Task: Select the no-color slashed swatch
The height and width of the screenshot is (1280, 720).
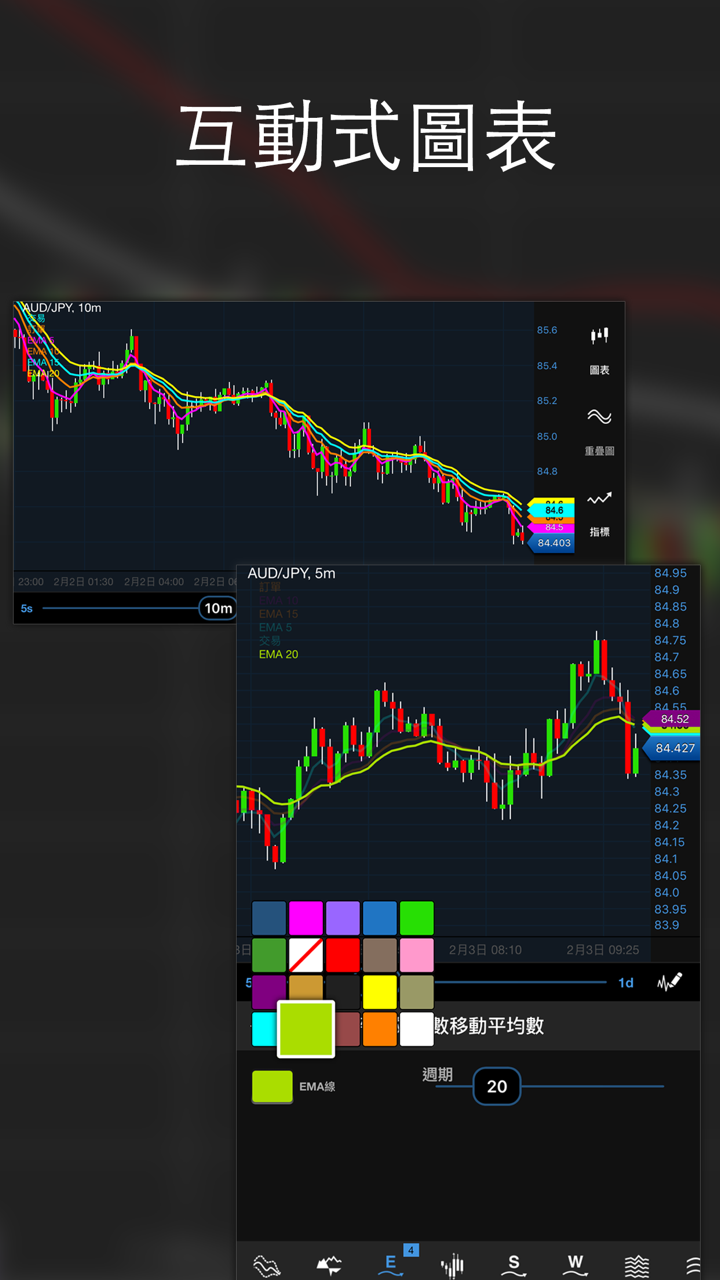Action: coord(306,955)
